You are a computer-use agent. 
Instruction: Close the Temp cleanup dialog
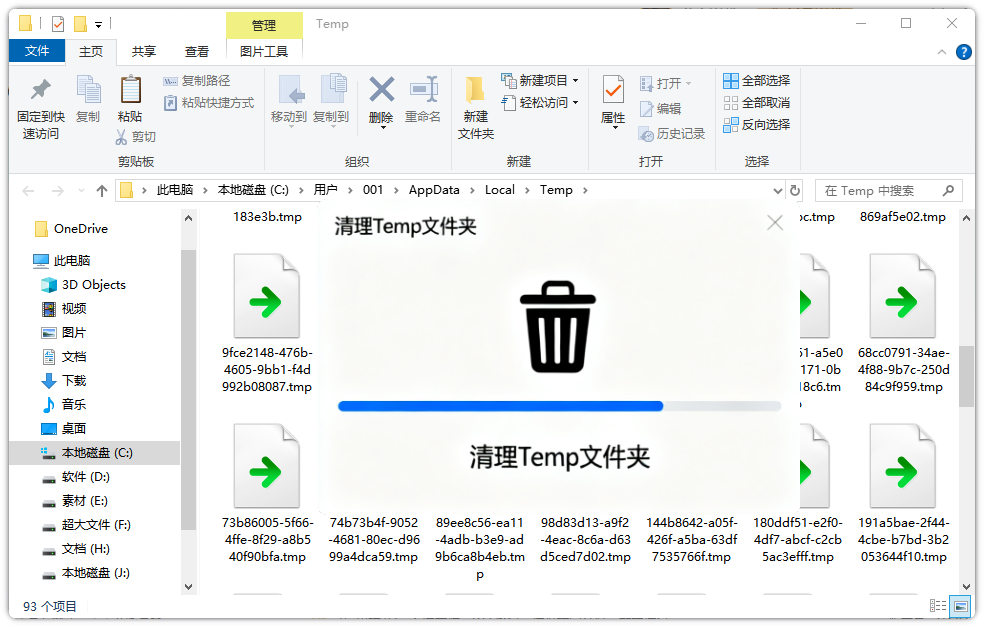pyautogui.click(x=775, y=223)
